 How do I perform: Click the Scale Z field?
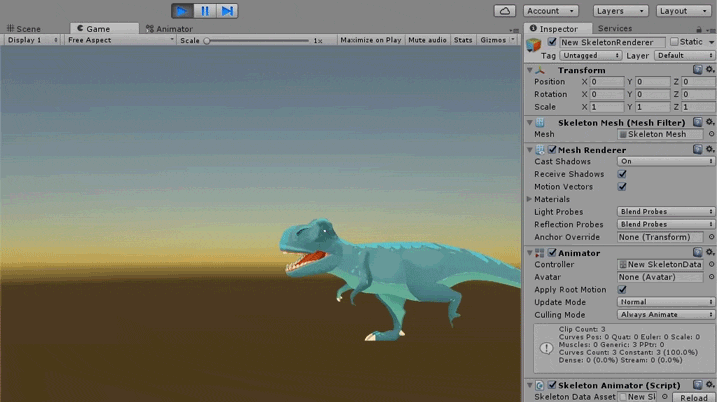pos(698,107)
